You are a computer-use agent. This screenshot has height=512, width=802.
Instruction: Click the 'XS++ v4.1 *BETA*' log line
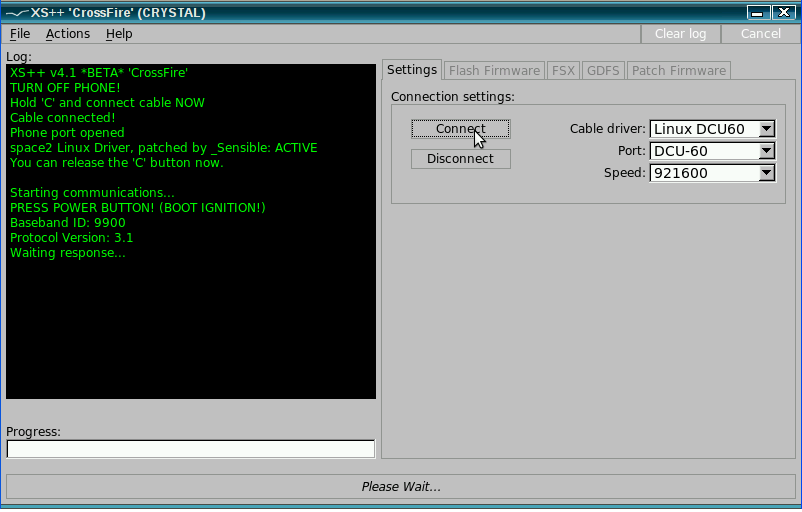click(99, 73)
